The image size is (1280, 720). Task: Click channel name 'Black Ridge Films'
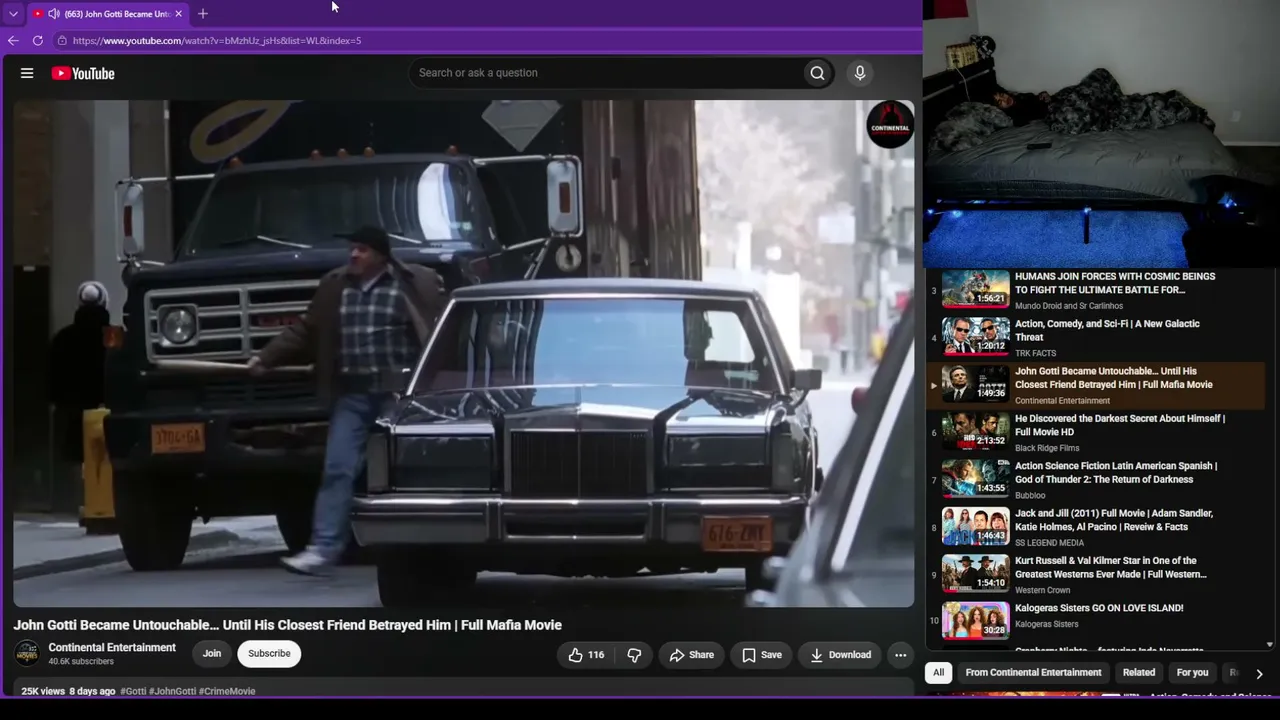1047,448
